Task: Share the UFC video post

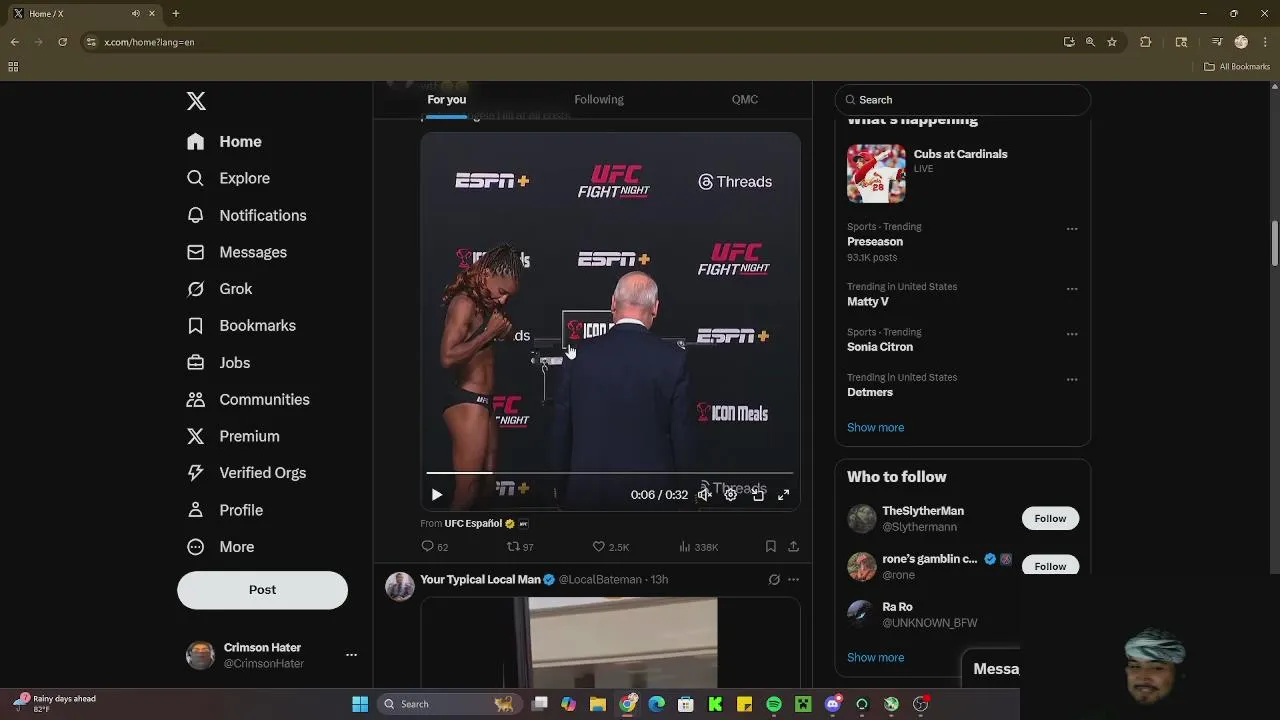Action: 793,547
